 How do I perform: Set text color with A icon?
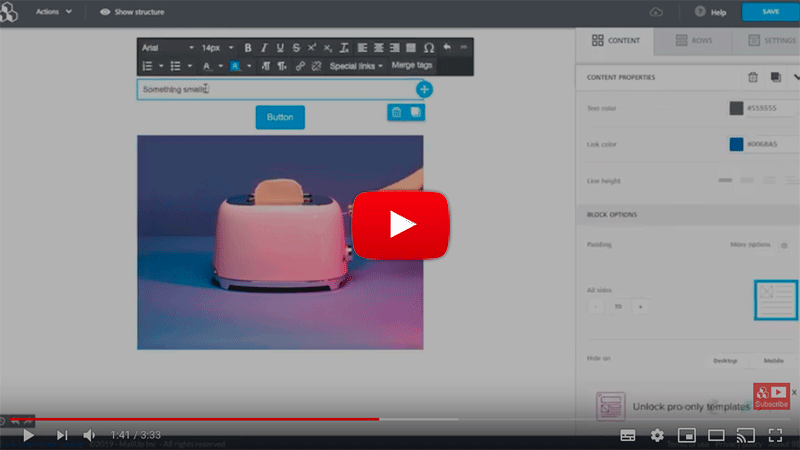tap(207, 66)
